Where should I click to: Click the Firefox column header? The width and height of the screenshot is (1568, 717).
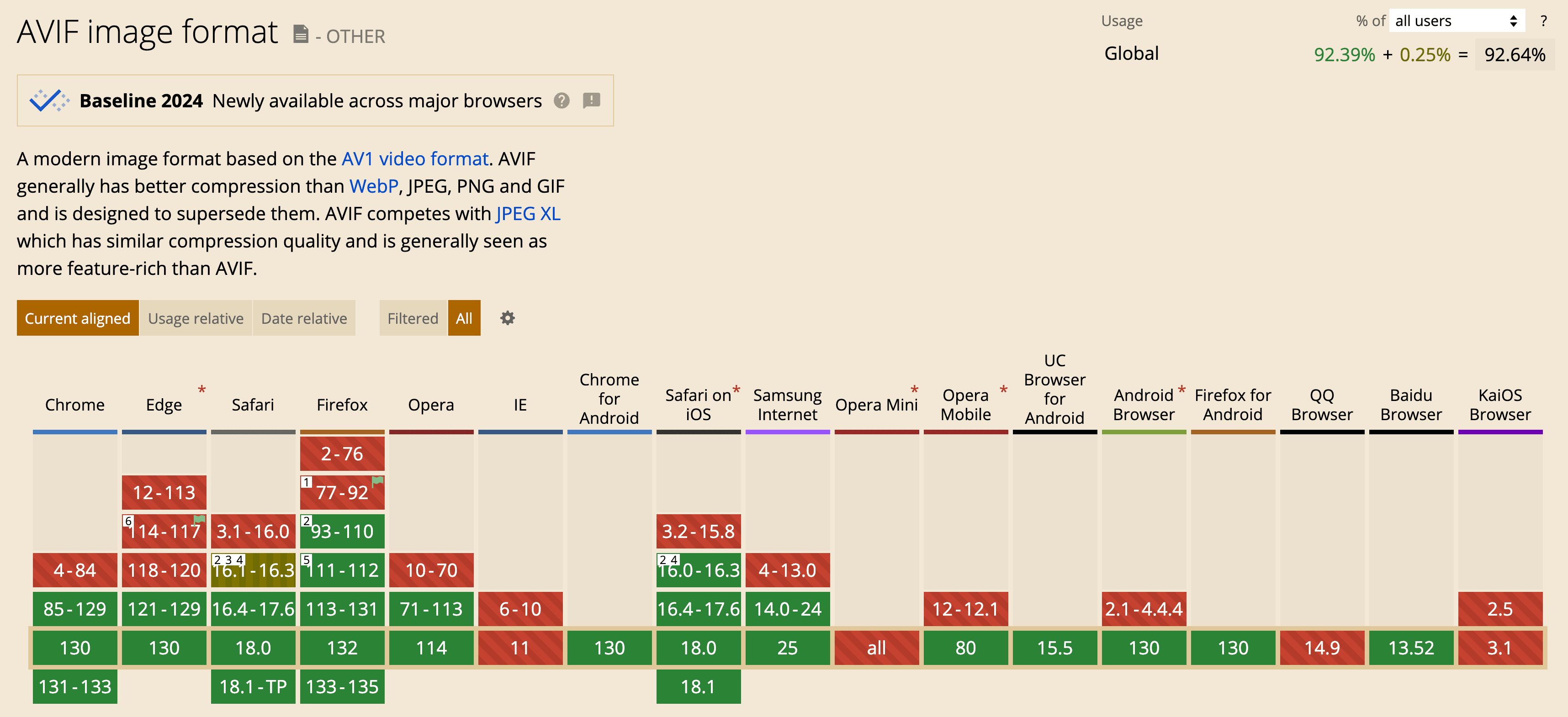tap(342, 405)
